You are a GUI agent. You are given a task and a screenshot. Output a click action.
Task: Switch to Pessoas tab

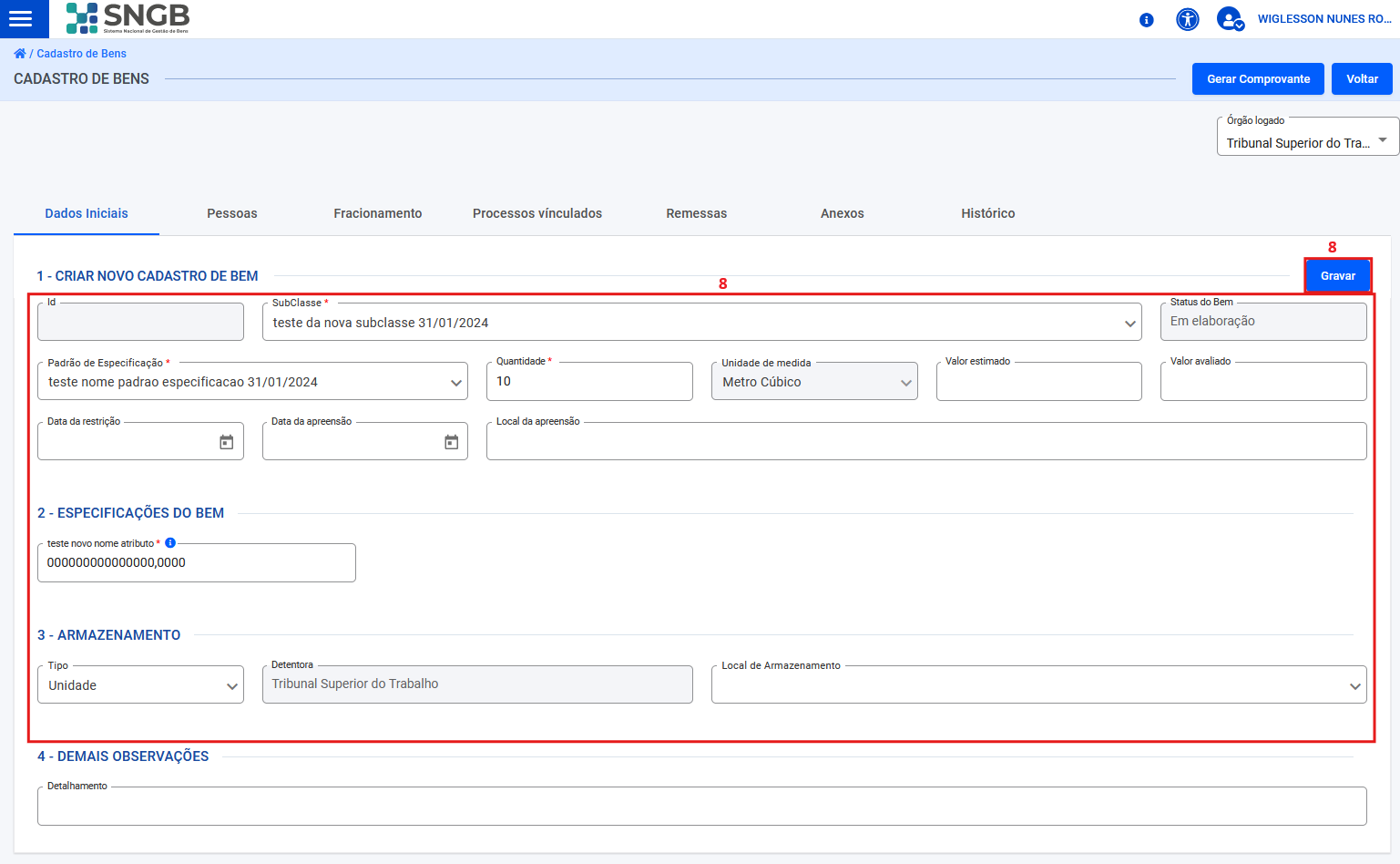click(232, 213)
